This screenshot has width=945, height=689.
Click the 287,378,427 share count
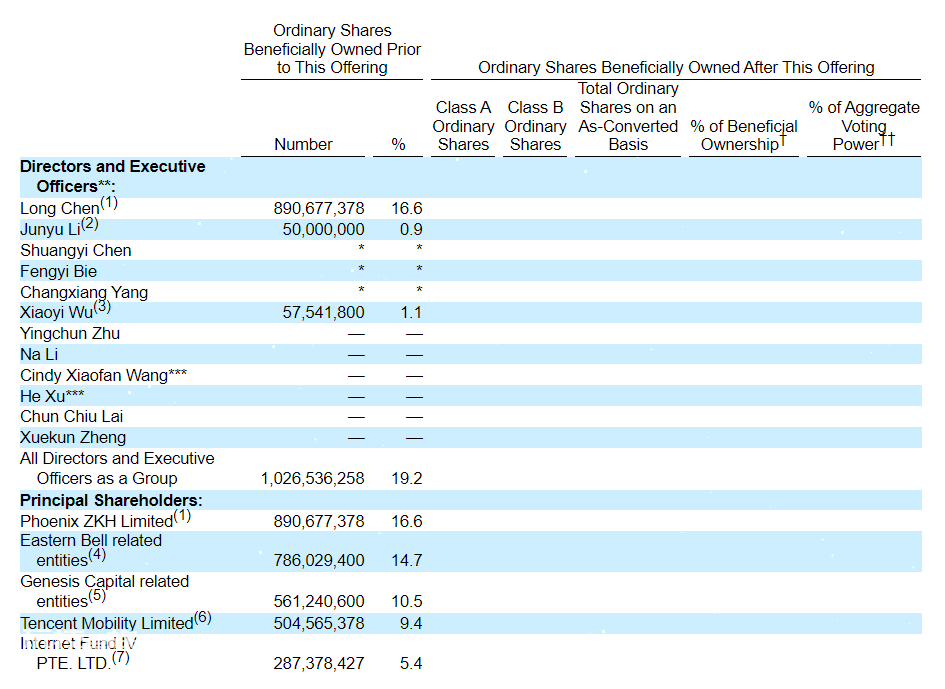coord(319,664)
